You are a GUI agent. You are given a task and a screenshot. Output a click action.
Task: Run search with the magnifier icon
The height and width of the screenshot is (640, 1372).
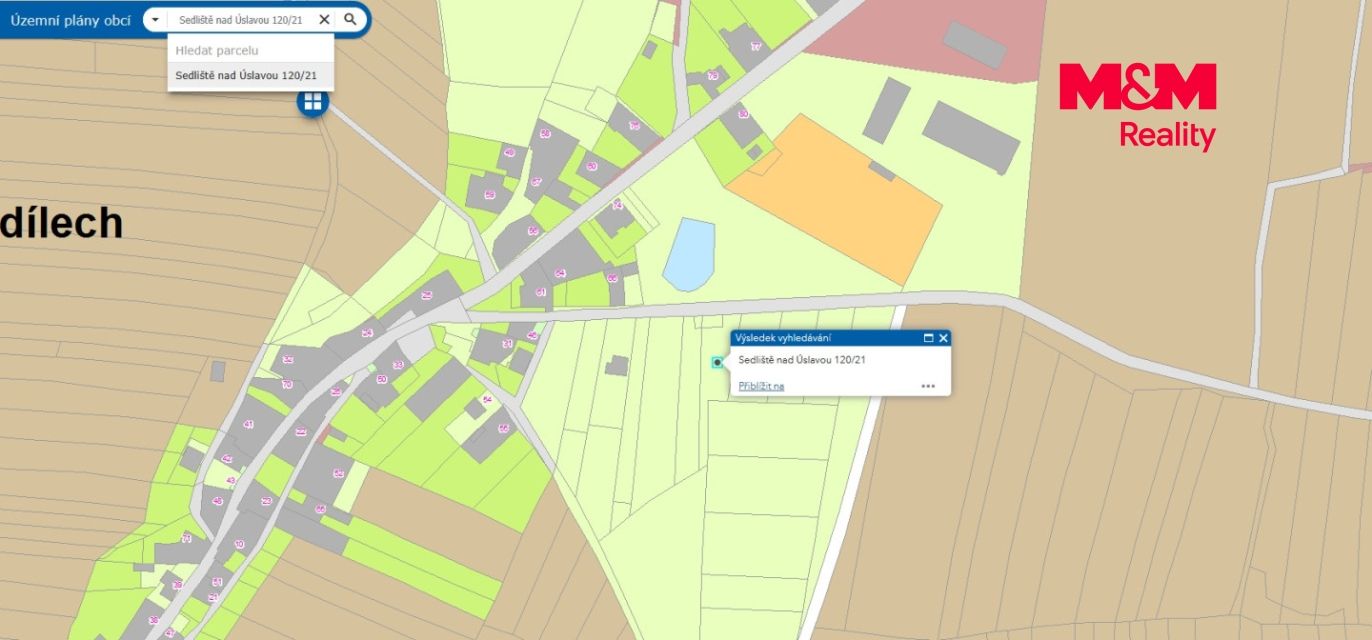tap(350, 19)
